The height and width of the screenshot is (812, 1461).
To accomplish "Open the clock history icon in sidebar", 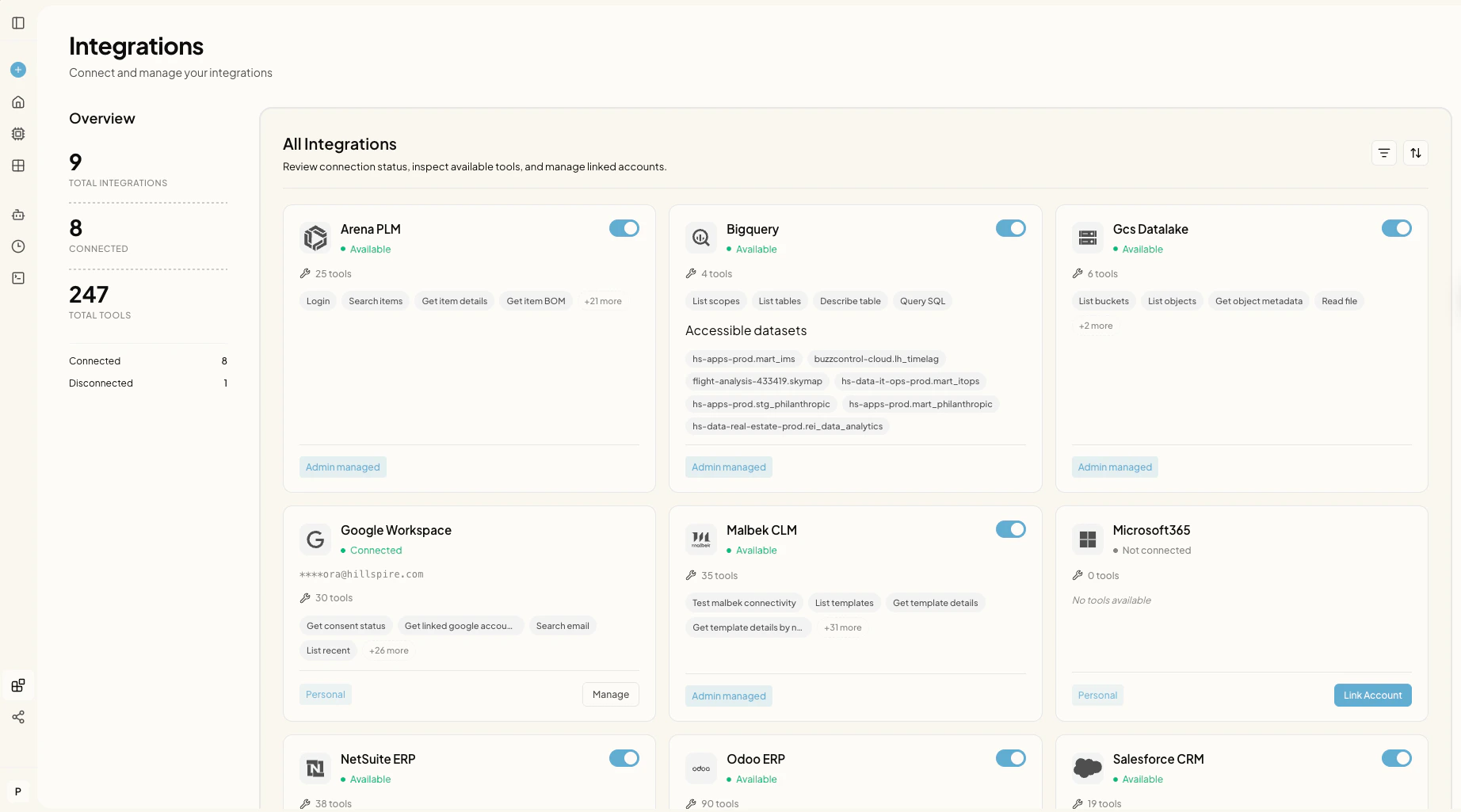I will 18,246.
